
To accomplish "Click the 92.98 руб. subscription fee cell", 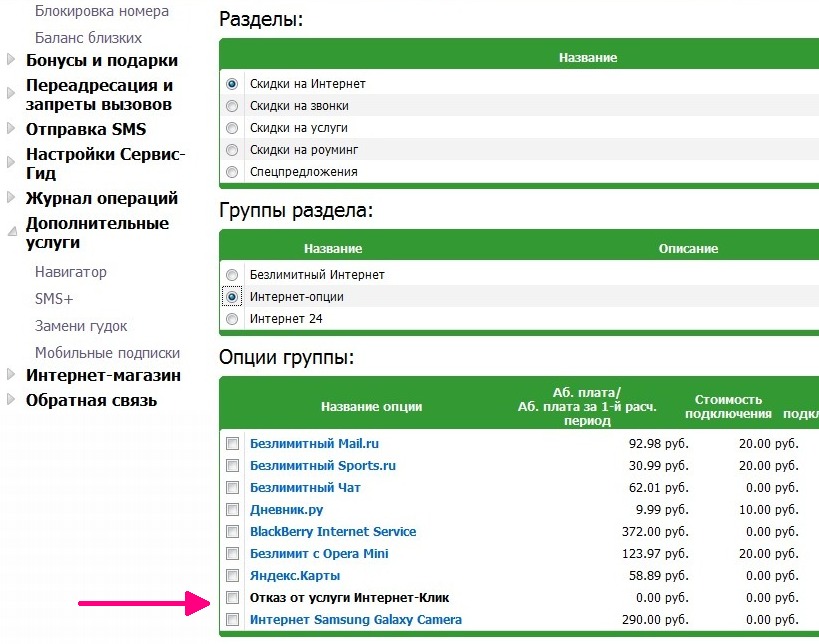I will tap(659, 444).
